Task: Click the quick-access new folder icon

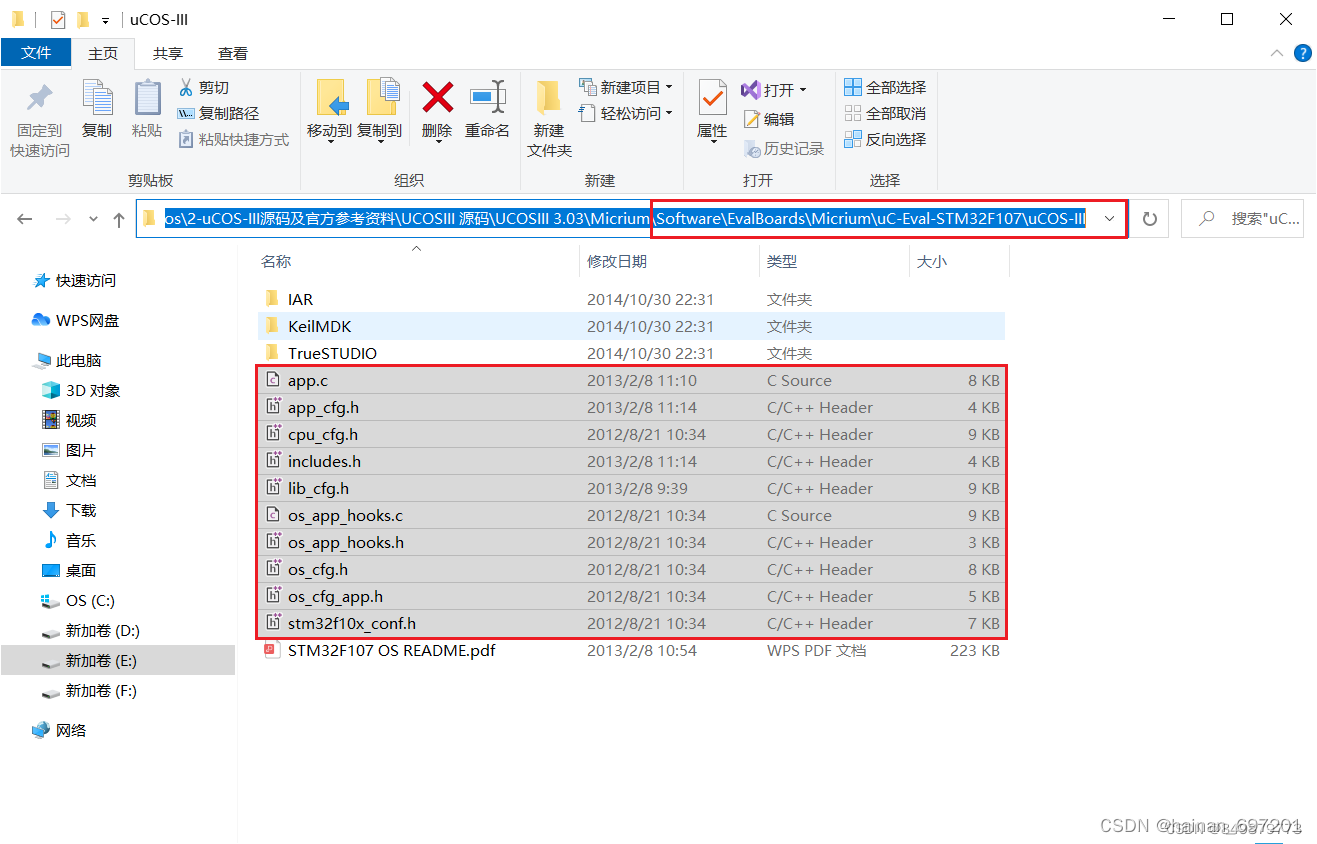Action: click(x=83, y=19)
